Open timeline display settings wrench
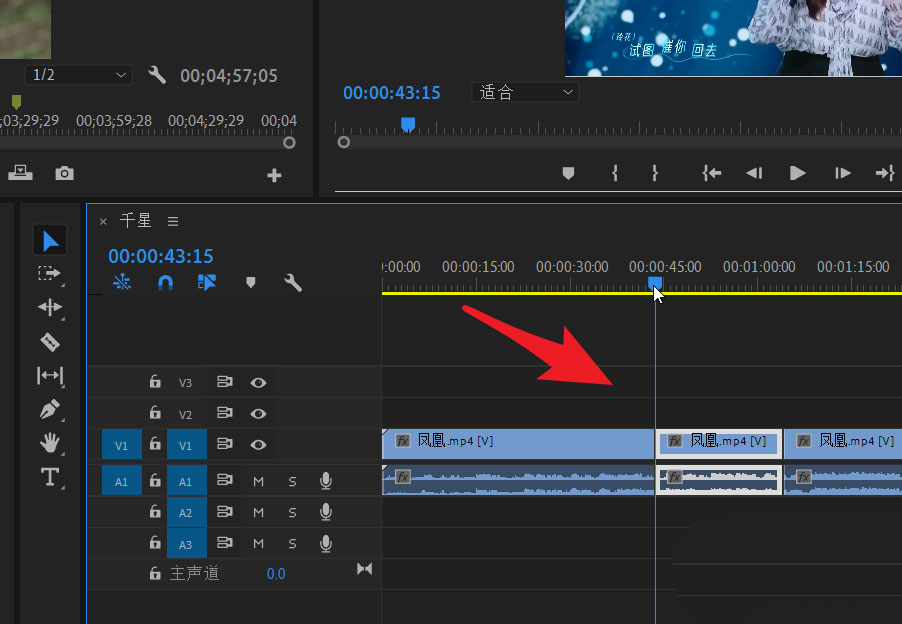Image resolution: width=902 pixels, height=624 pixels. (x=293, y=283)
